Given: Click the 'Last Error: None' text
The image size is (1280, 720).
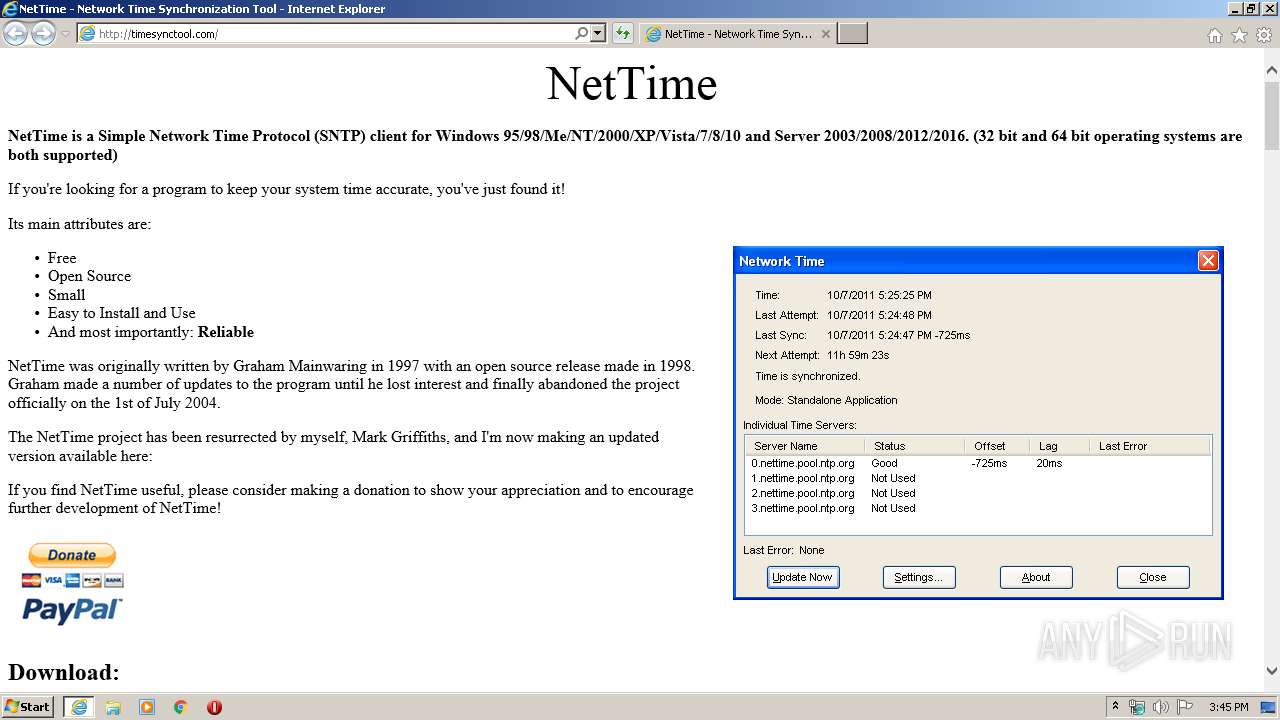Looking at the screenshot, I should pos(784,550).
